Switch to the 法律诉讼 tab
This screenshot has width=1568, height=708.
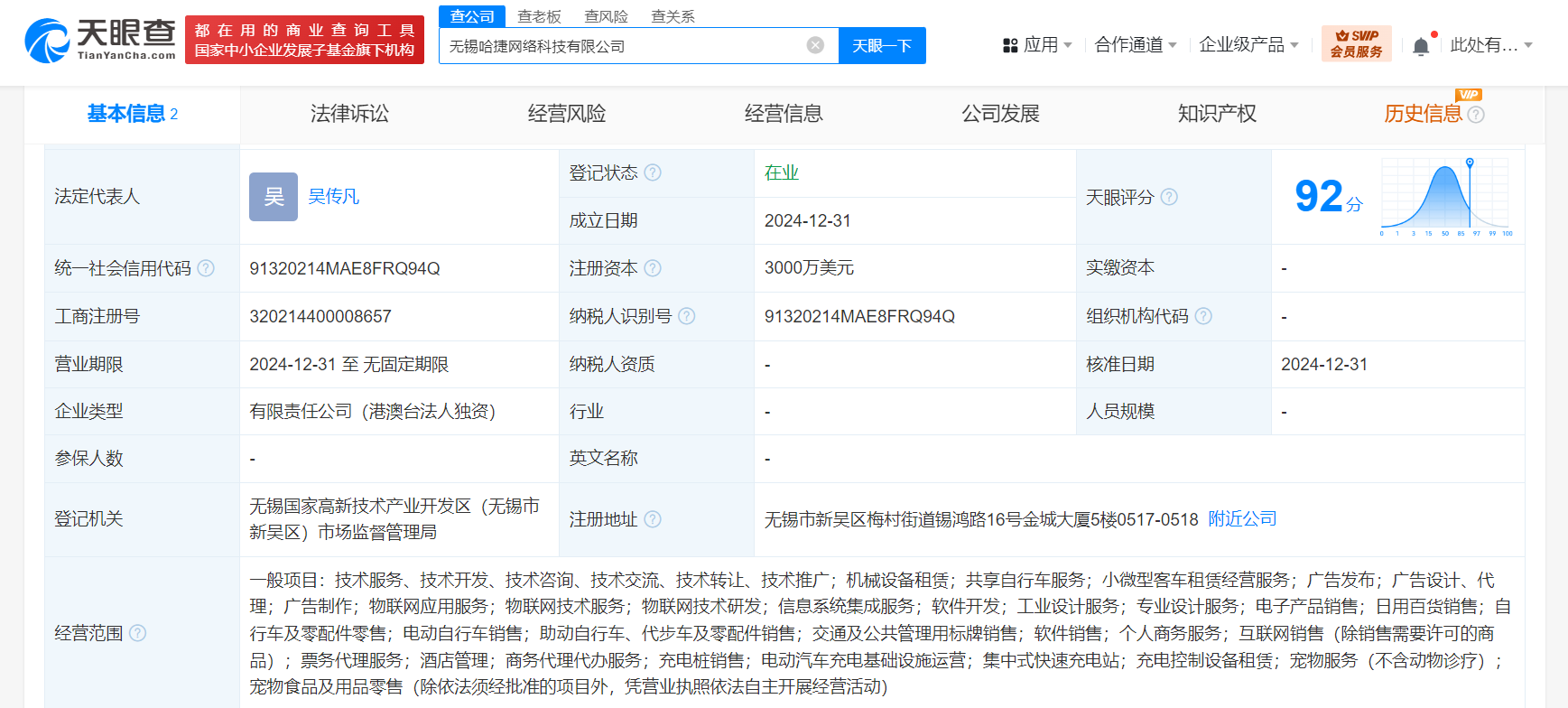[349, 114]
